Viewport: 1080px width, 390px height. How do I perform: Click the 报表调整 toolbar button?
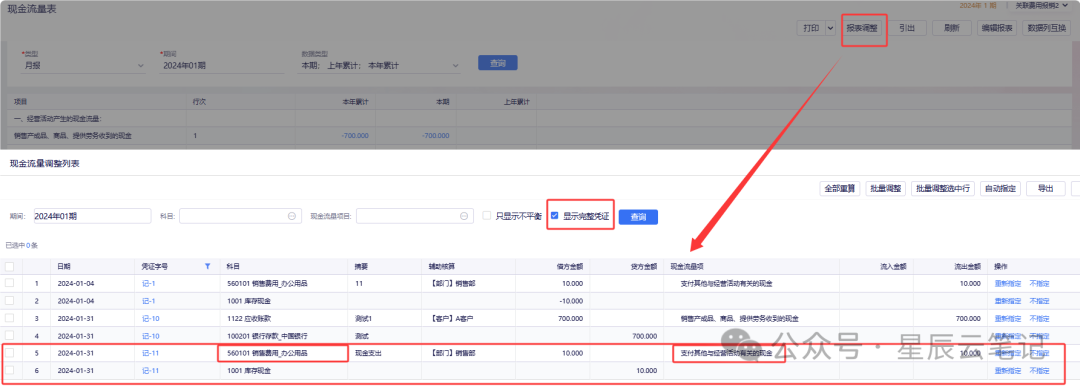tap(862, 28)
